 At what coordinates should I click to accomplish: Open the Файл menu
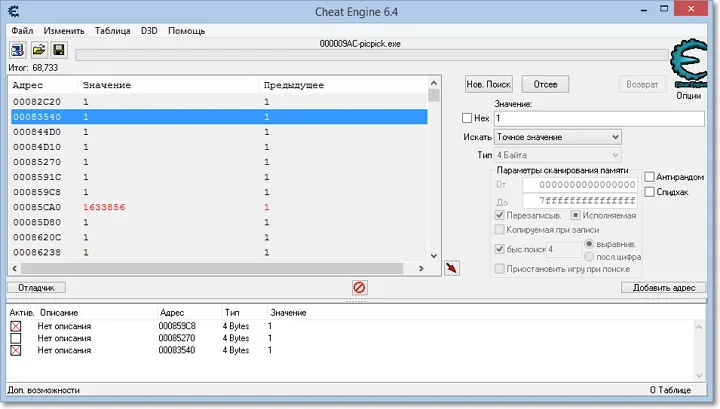(22, 31)
